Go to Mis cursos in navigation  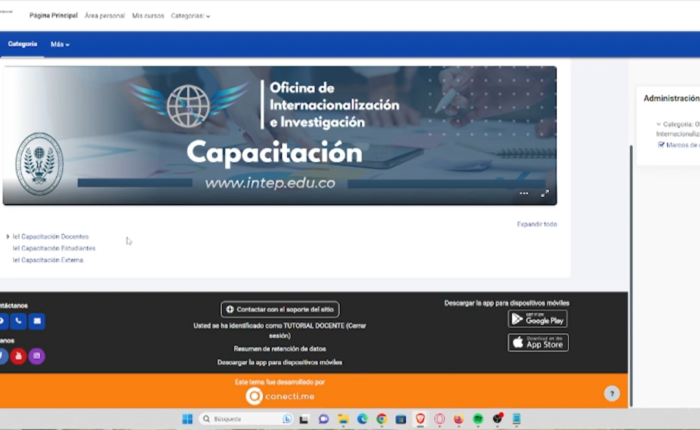[148, 16]
